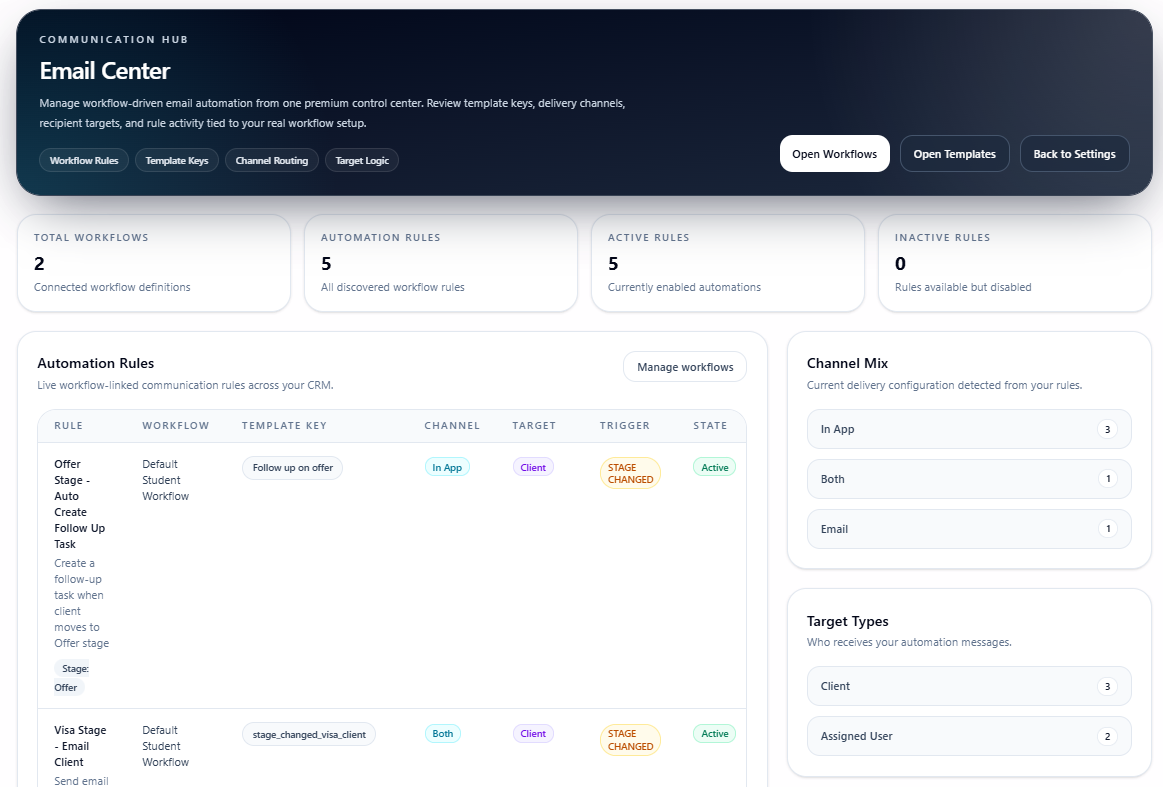Click the Email Center heading
The image size is (1163, 787).
105,70
